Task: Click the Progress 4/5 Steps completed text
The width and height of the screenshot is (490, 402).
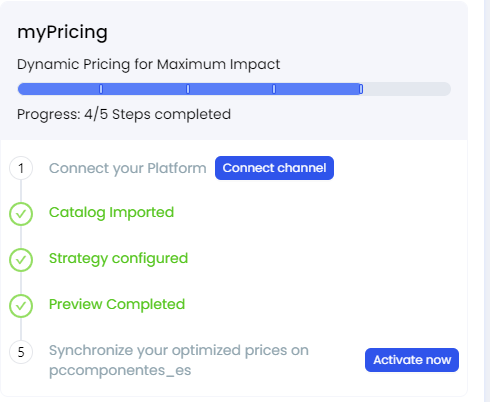Action: [x=124, y=114]
